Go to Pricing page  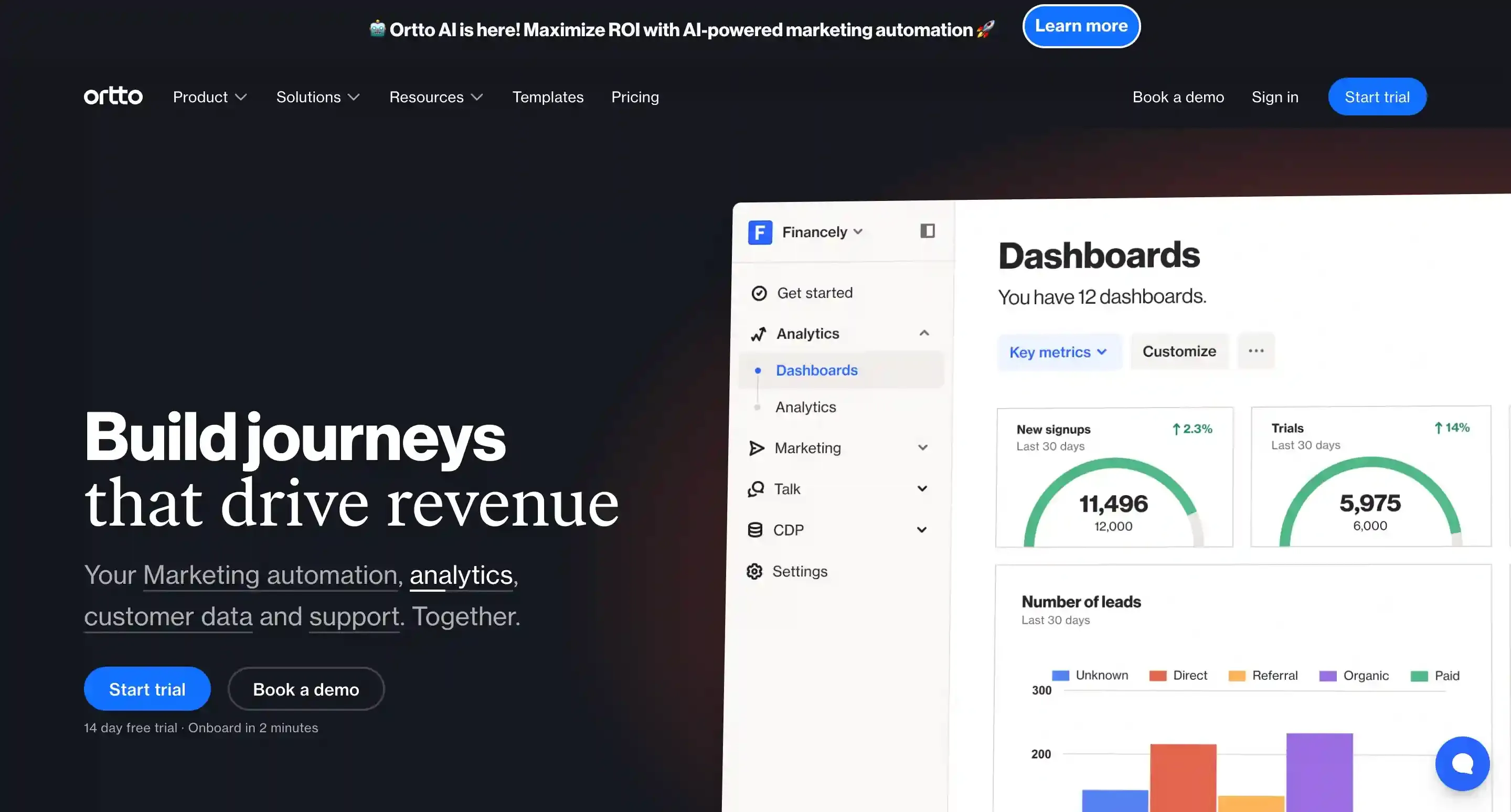pos(635,97)
